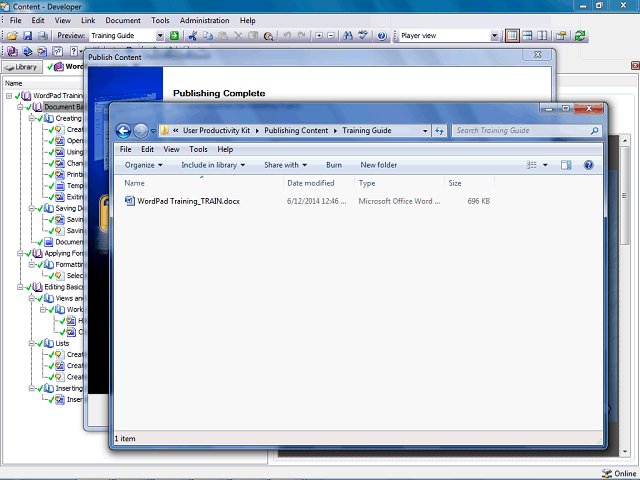Viewport: 640px width, 480px height.
Task: Click the Copy icon in Developer toolbar
Action: [208, 36]
